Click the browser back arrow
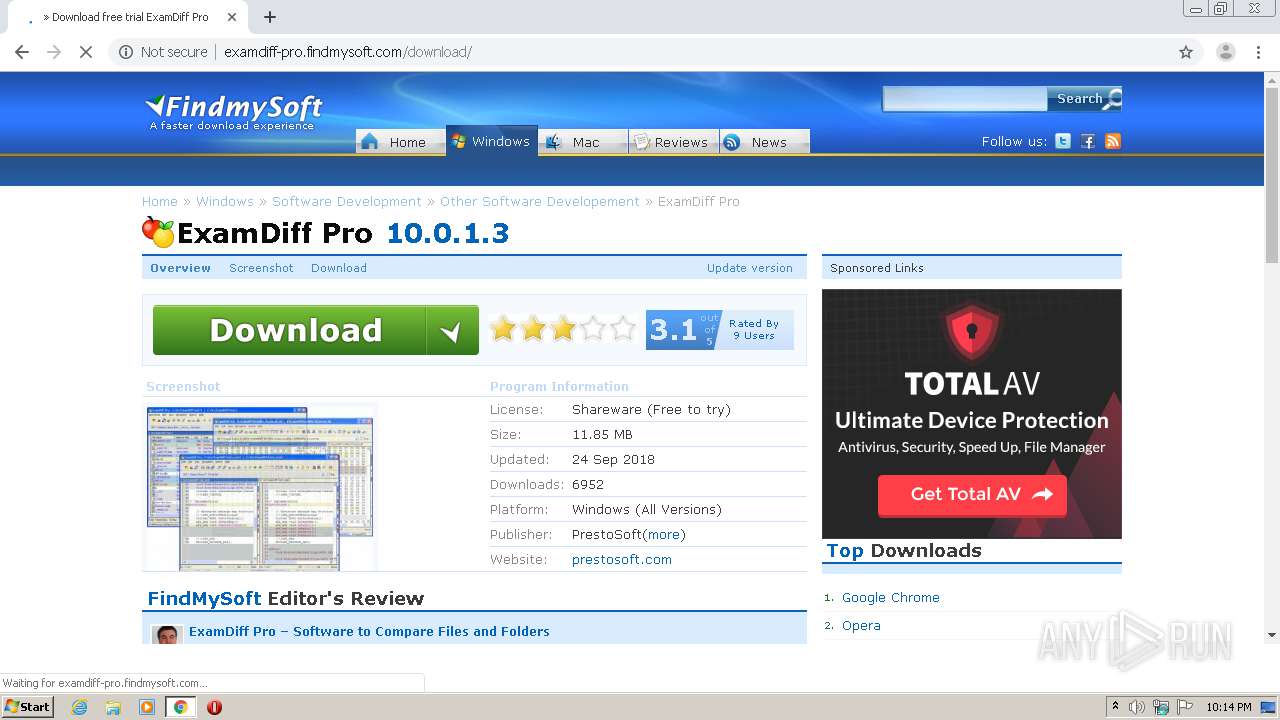The height and width of the screenshot is (720, 1280). [22, 52]
